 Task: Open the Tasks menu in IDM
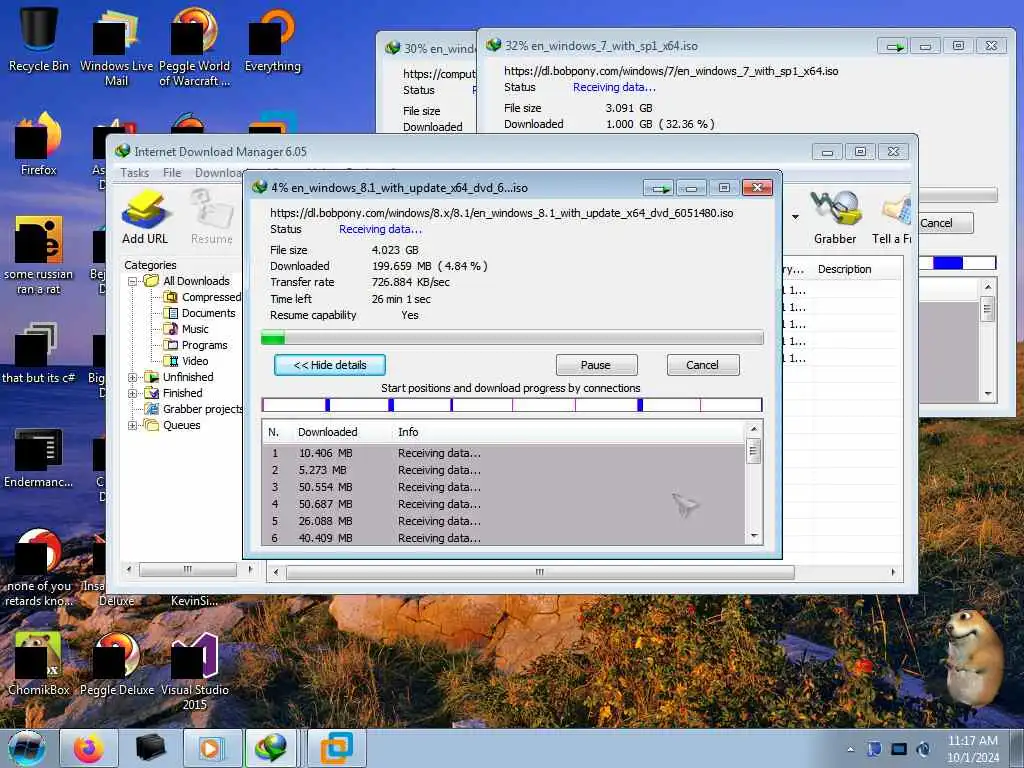(x=135, y=172)
